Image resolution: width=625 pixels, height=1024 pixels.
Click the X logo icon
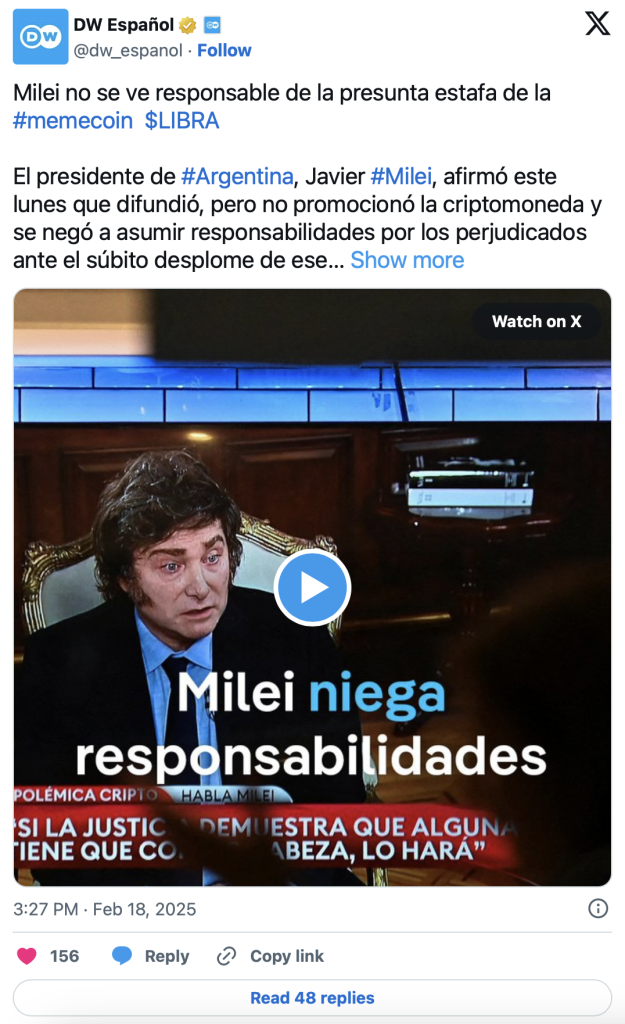click(x=597, y=24)
